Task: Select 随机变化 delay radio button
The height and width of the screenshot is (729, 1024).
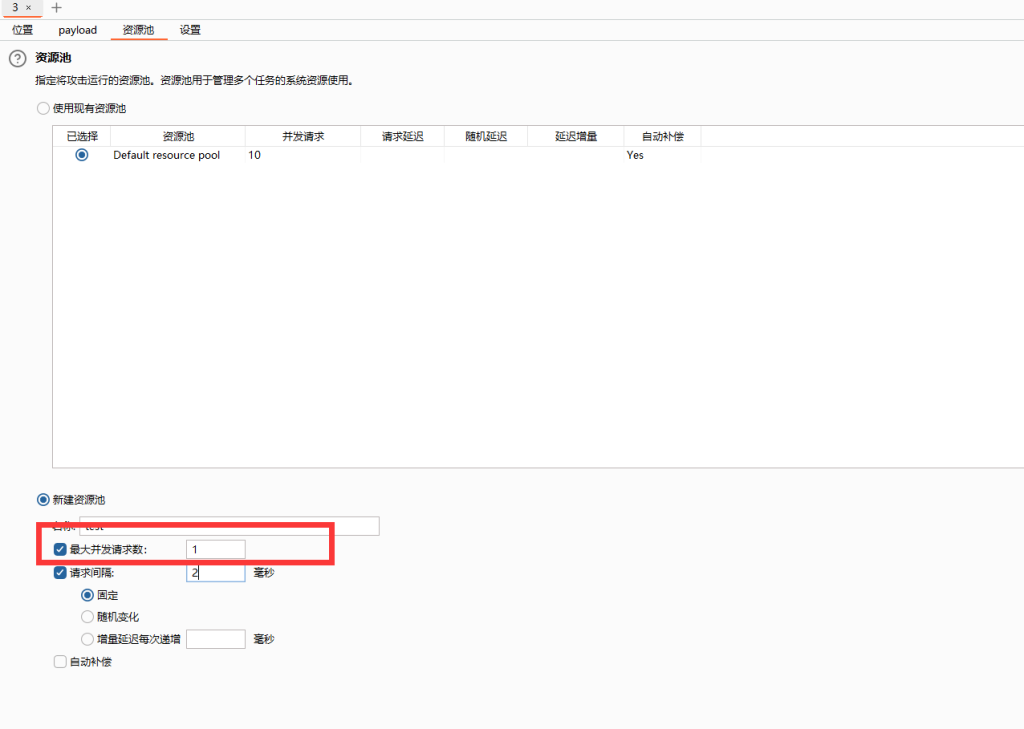Action: click(x=87, y=617)
